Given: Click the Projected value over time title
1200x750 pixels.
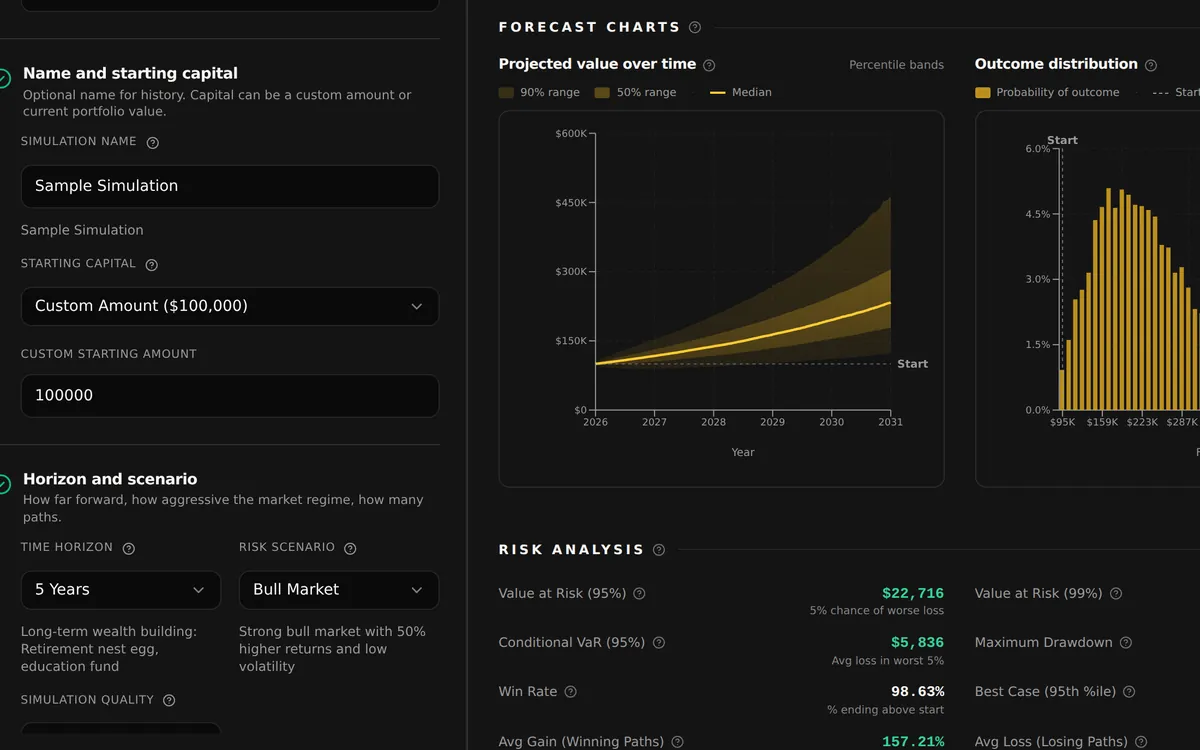Looking at the screenshot, I should coord(597,64).
